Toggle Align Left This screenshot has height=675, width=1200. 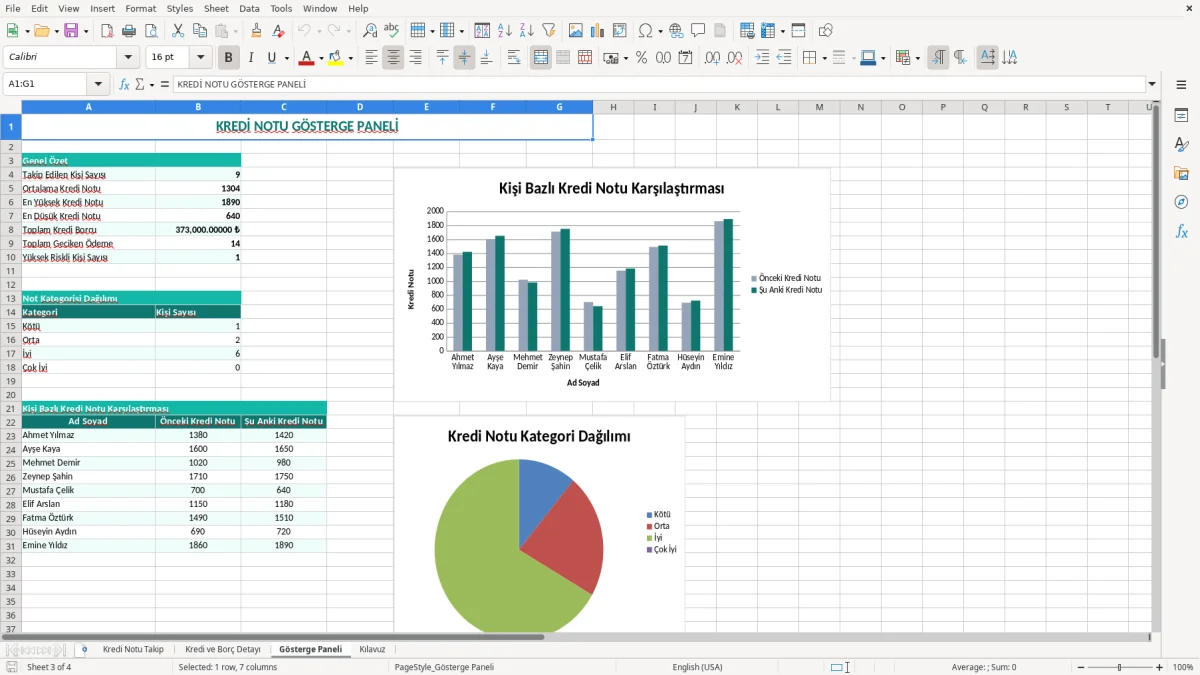point(371,58)
